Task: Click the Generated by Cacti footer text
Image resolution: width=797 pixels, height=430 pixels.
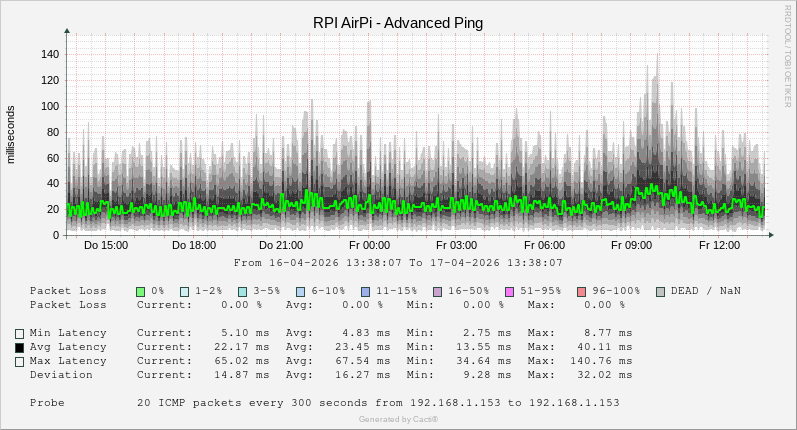Action: (x=398, y=419)
